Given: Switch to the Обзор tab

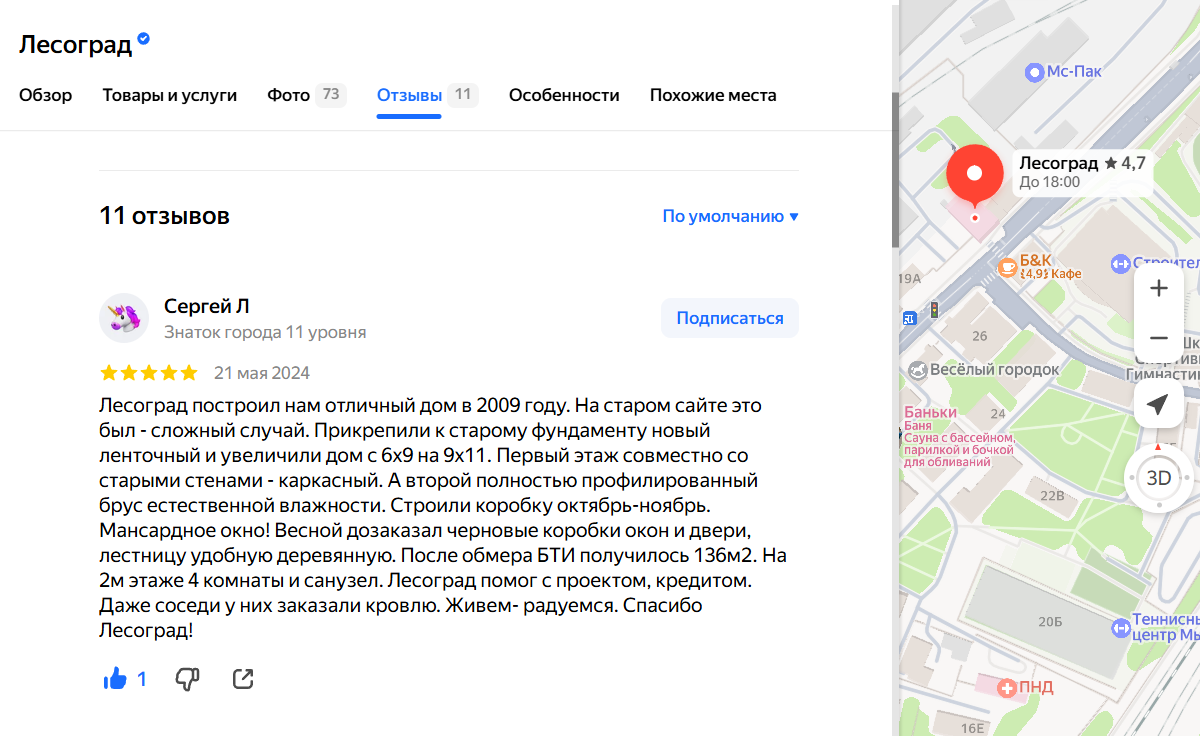Looking at the screenshot, I should 46,95.
